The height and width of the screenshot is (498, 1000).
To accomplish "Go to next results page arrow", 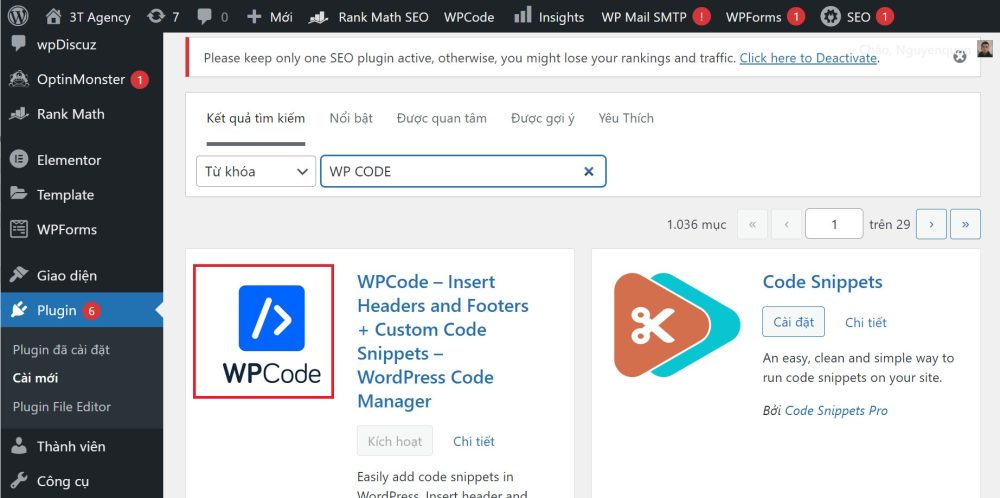I will [931, 224].
